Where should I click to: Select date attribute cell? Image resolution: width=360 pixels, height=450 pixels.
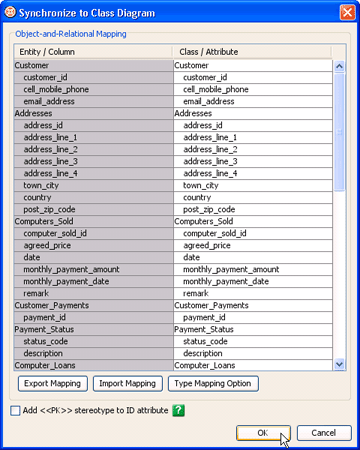click(x=253, y=257)
